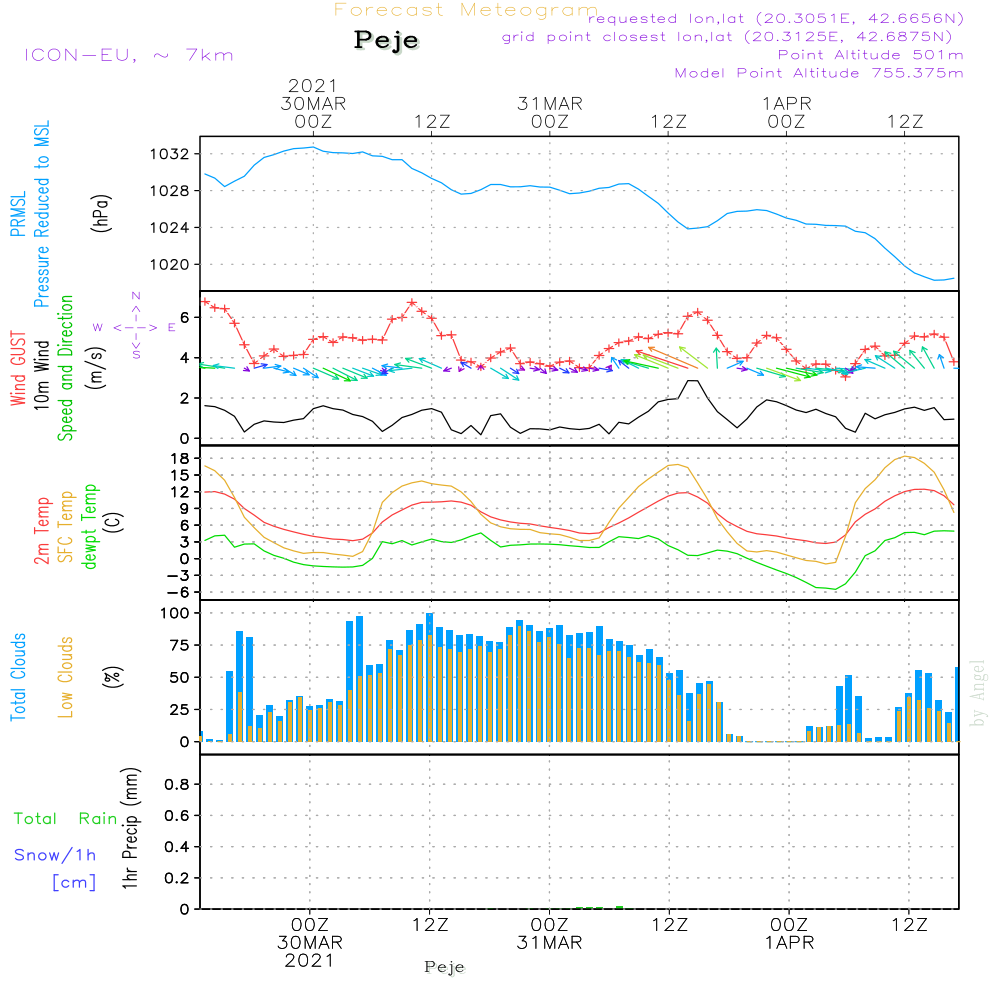This screenshot has width=1000, height=1000.
Task: Click the '00Z 31MAR' bottom axis label
Action: click(549, 934)
